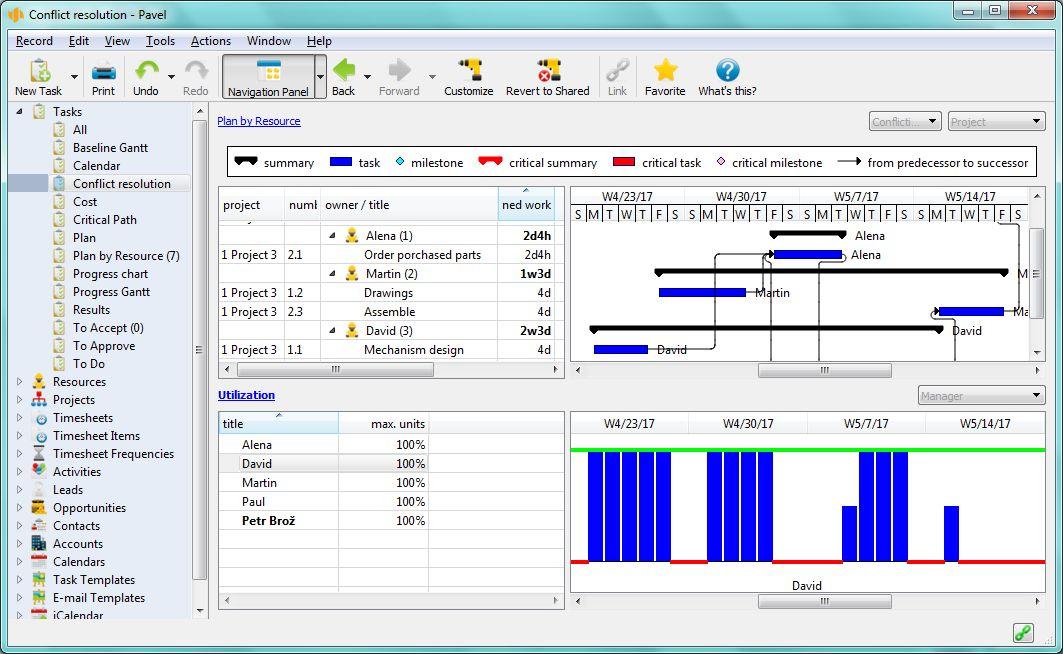The width and height of the screenshot is (1063, 654).
Task: Select the E-mail Templates icon
Action: (x=39, y=598)
